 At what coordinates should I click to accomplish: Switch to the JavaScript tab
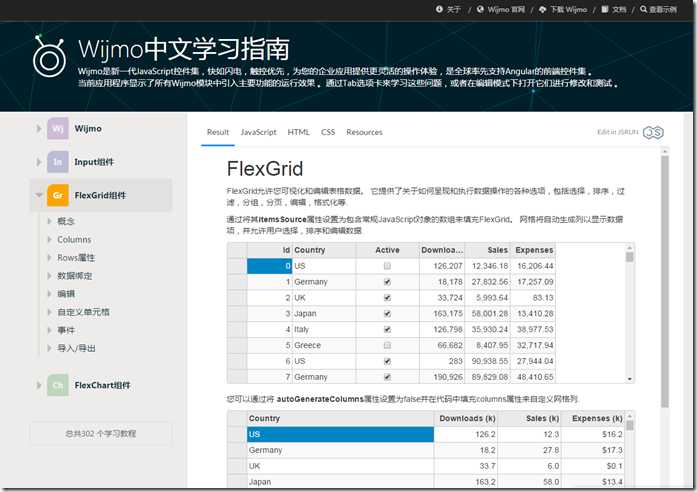(x=258, y=132)
